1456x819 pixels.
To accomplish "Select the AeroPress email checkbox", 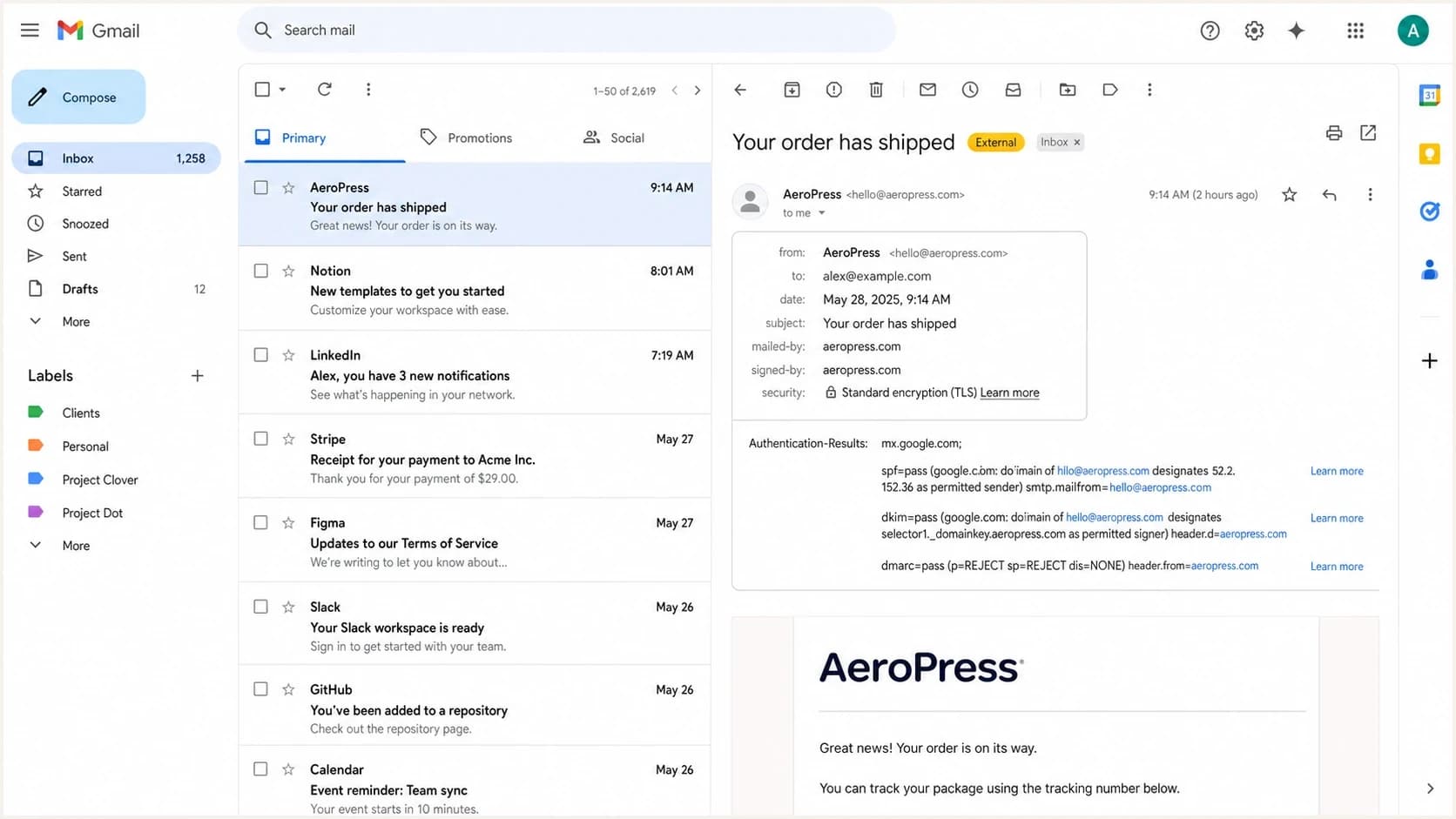I will click(x=260, y=187).
